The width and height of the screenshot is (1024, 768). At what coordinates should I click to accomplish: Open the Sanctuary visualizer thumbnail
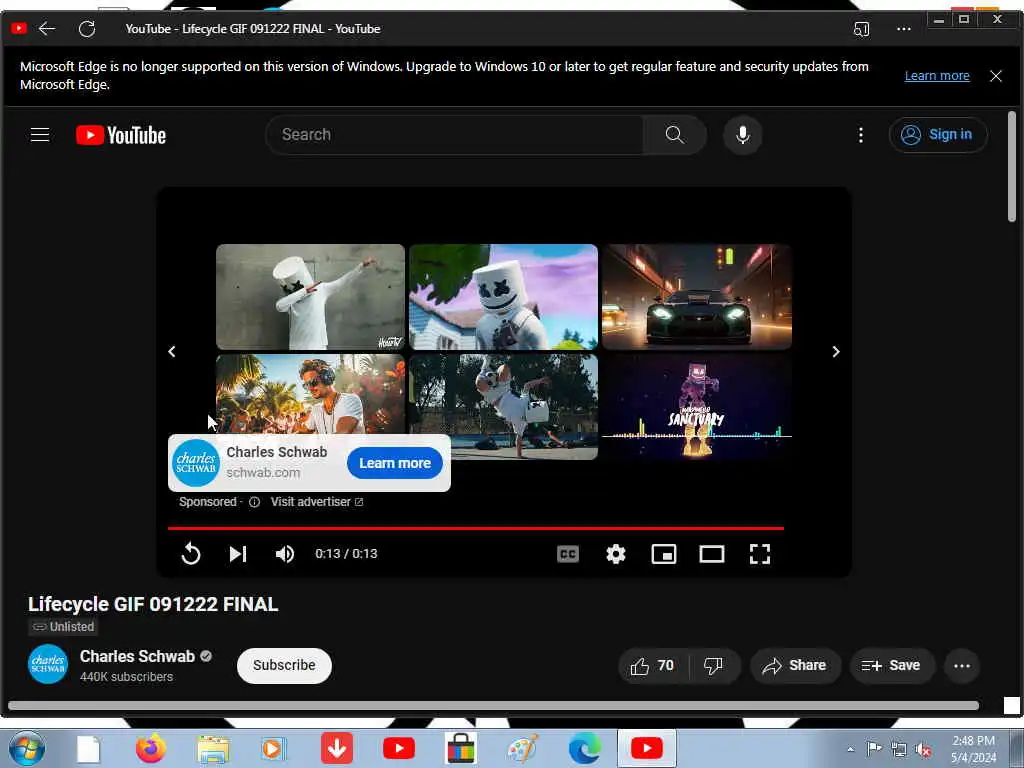[x=697, y=407]
